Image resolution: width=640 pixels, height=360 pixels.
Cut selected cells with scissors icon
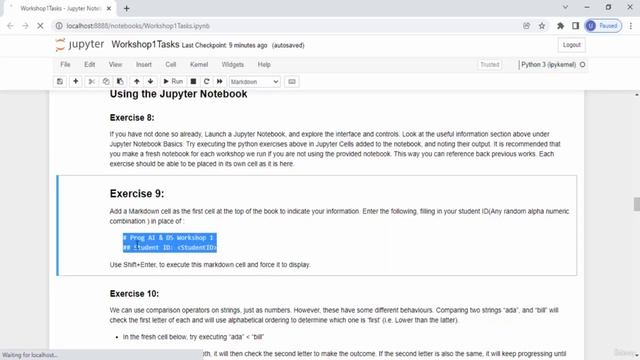click(91, 82)
